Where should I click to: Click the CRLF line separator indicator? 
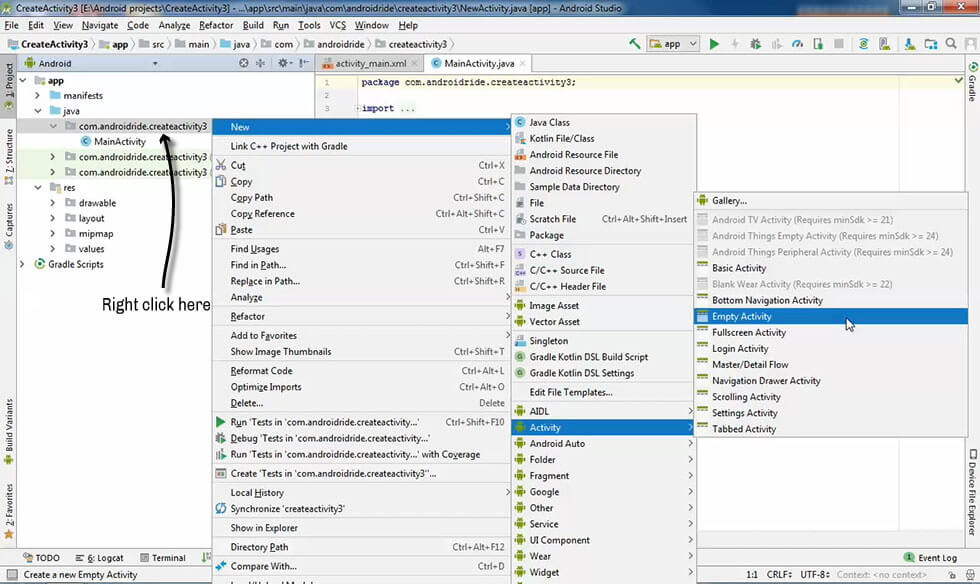tap(779, 575)
